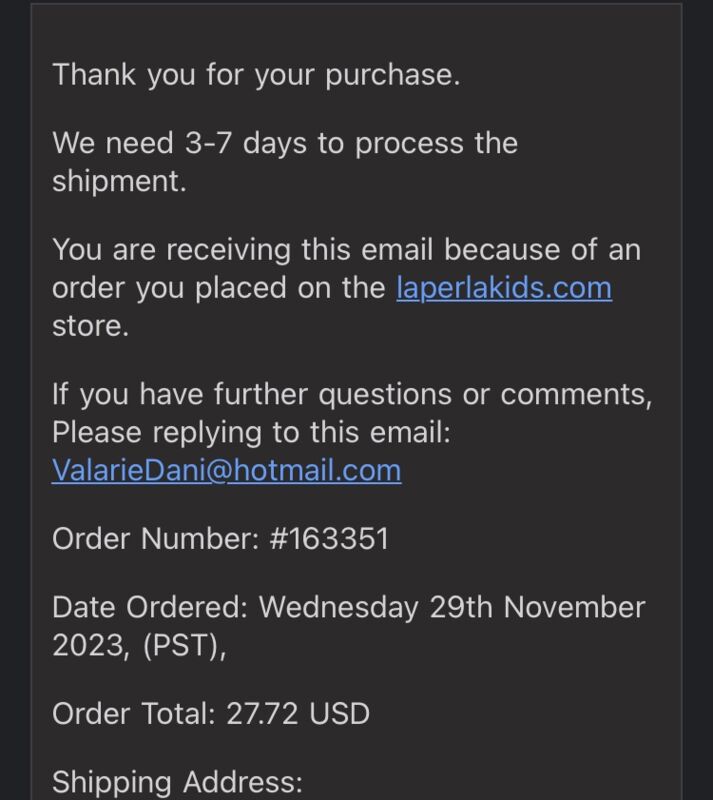
Task: Click the 'Shipping Address:' heading
Action: [x=178, y=783]
